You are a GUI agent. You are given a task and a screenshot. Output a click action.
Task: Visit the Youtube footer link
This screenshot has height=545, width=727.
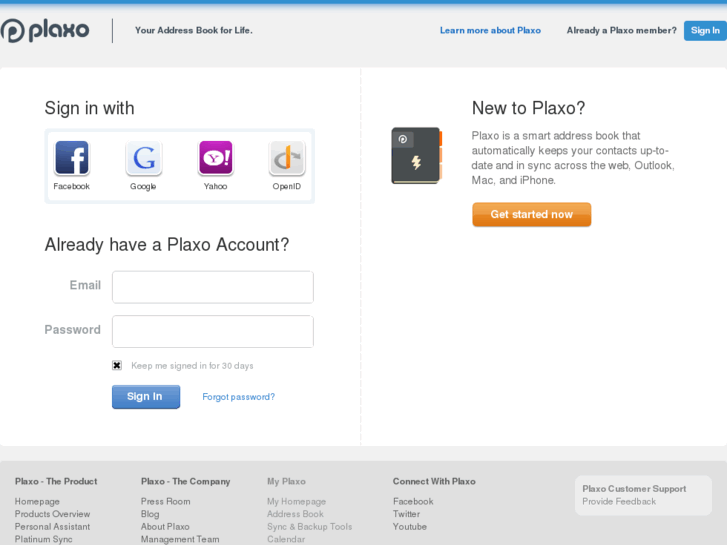(x=409, y=527)
